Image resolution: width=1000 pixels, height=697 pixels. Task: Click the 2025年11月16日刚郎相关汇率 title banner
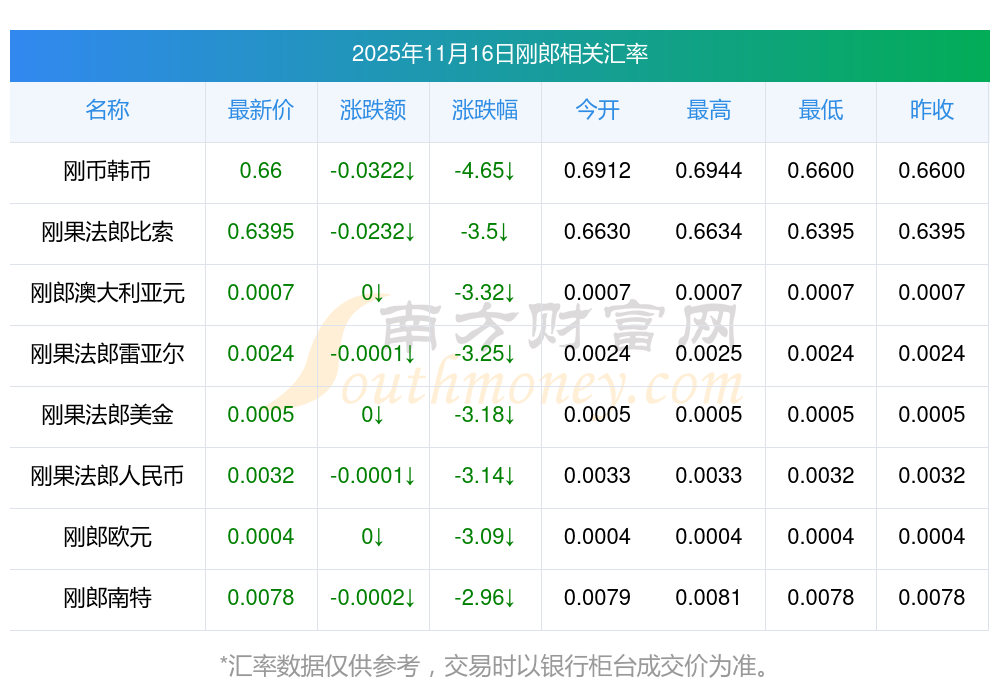coord(499,54)
